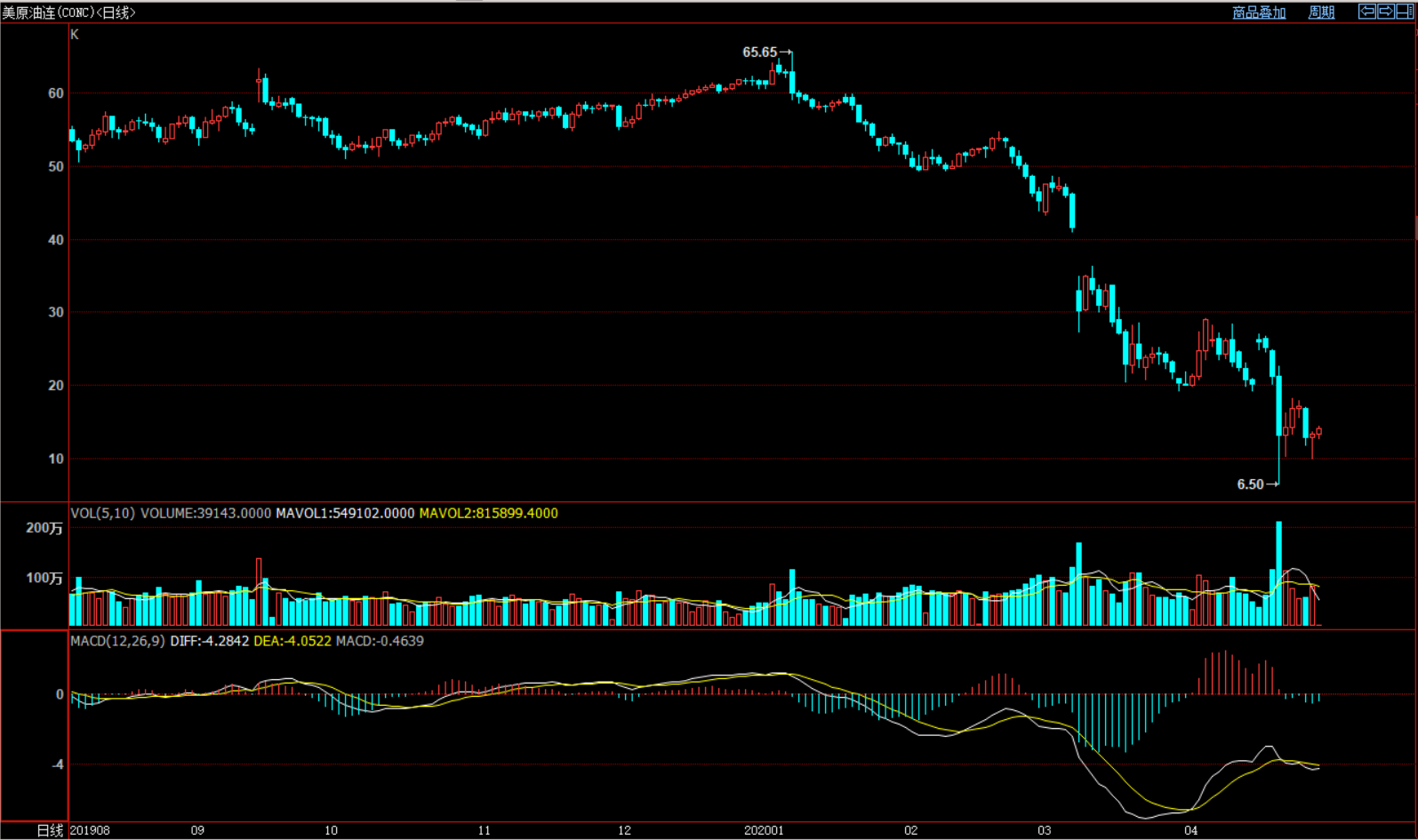Click the left arrow navigation icon
1418x840 pixels.
click(1367, 12)
